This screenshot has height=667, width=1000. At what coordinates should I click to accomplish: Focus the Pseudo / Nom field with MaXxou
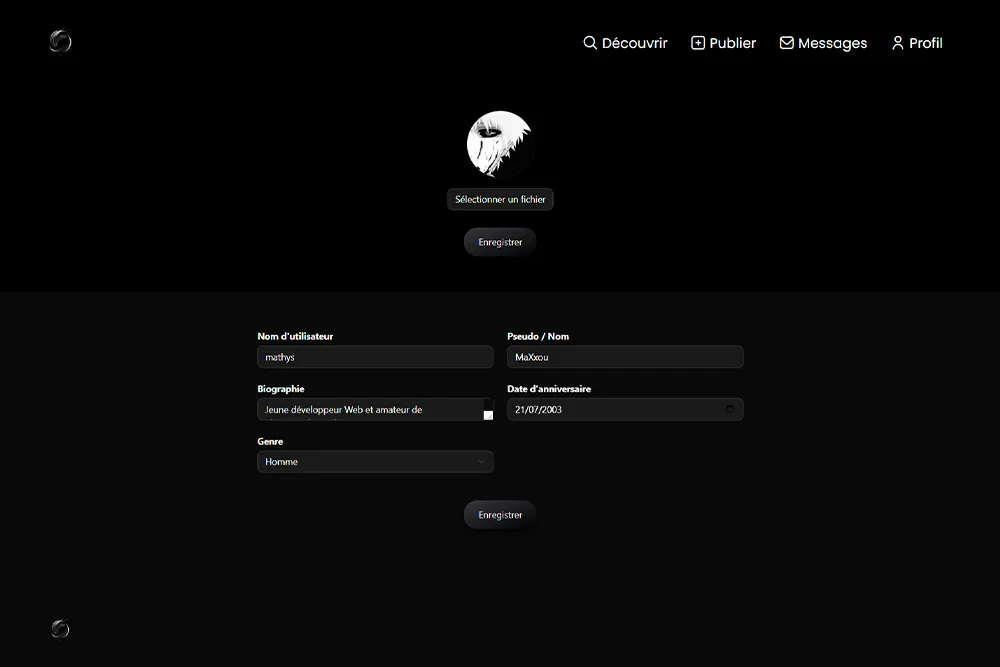pyautogui.click(x=625, y=357)
